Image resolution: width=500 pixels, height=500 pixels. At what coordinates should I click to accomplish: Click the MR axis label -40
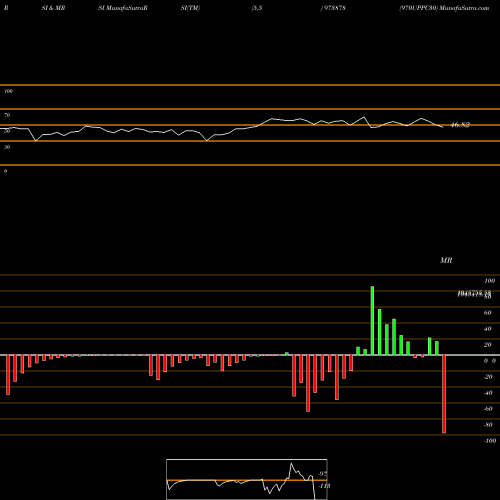click(488, 393)
